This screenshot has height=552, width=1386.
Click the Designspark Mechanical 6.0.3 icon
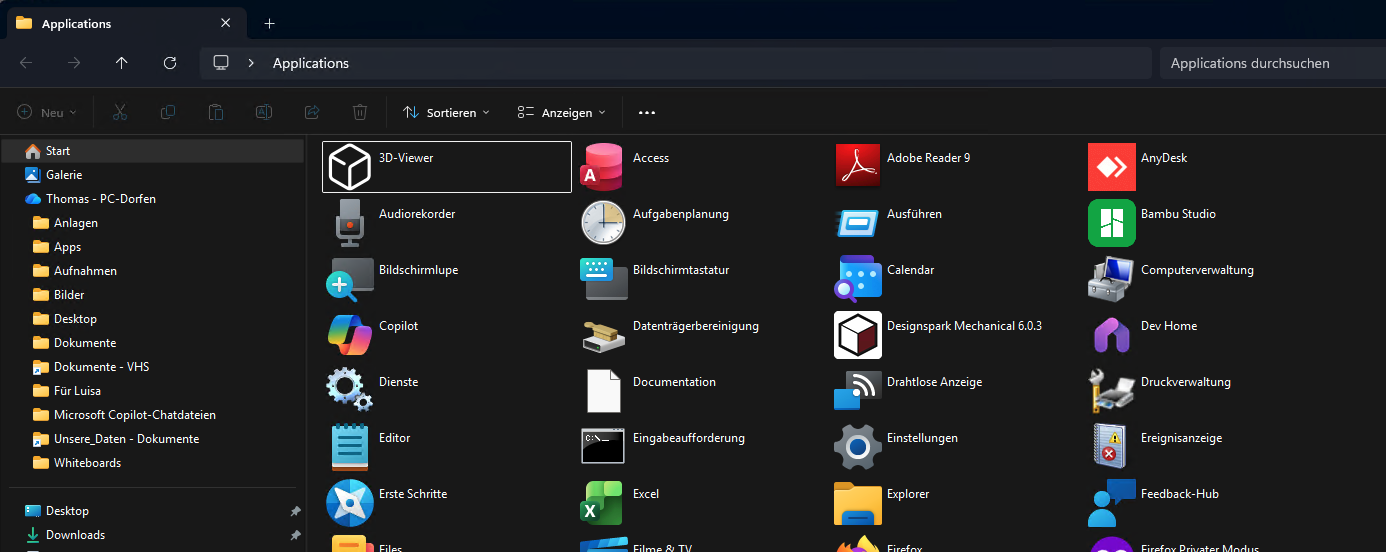coord(857,334)
